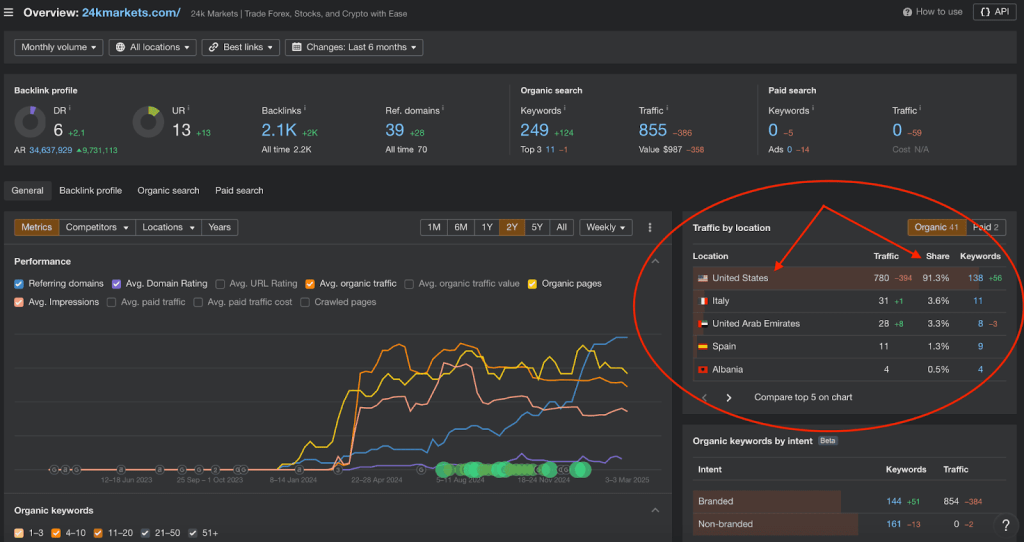Toggle the Avg. Domain Rating checkbox
The image size is (1024, 542).
116,283
